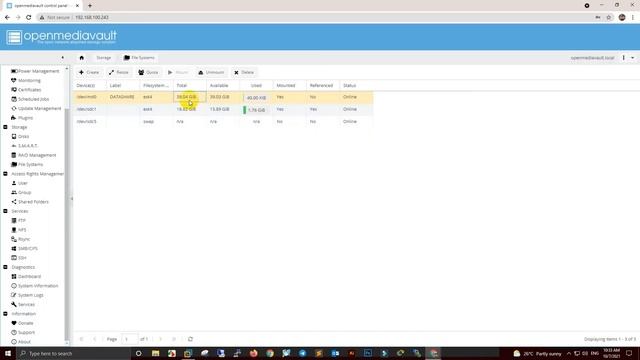Viewport: 640px width, 360px height.
Task: Open About info icon item
Action: [21, 342]
